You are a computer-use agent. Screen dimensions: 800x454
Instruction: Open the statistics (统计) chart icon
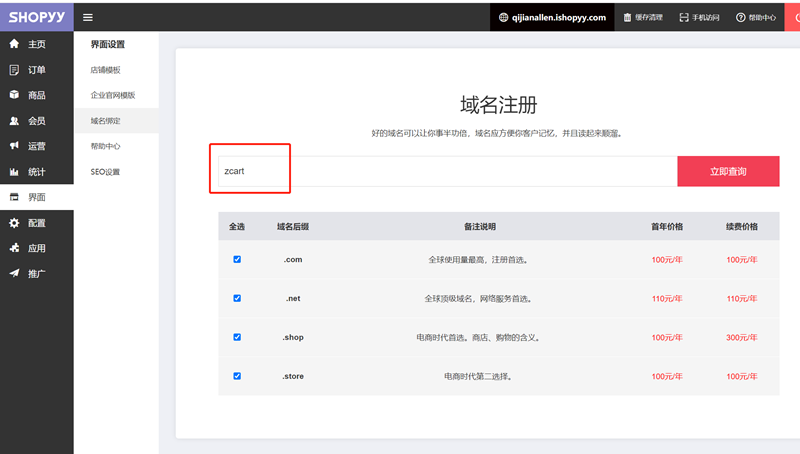coord(14,172)
